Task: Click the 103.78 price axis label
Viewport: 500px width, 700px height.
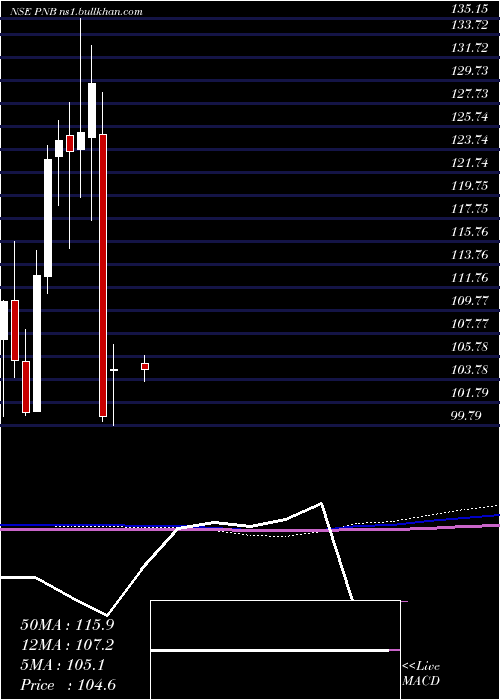Action: (x=470, y=370)
